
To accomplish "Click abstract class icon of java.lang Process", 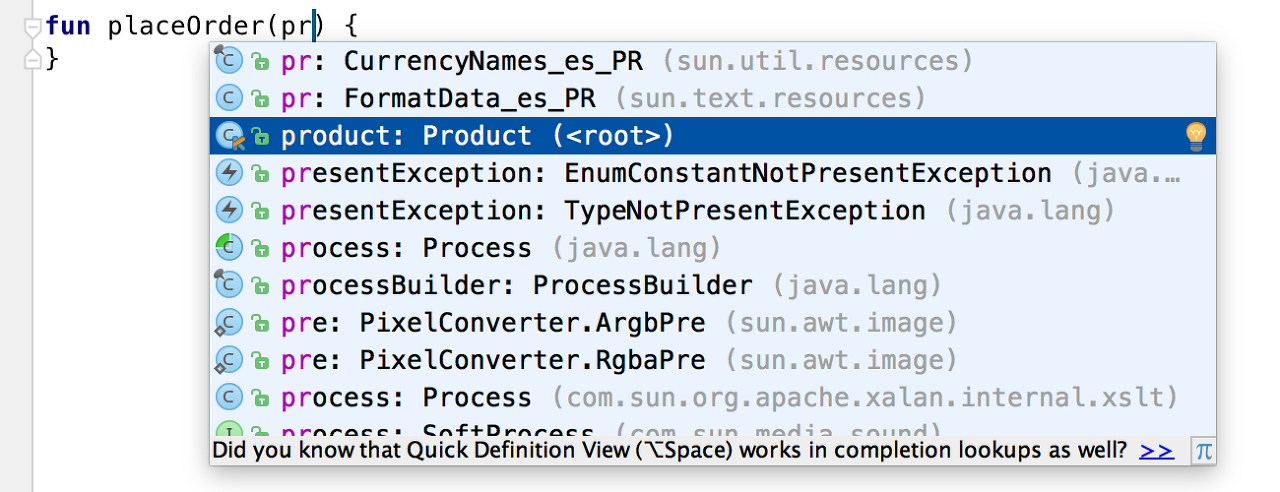I will pos(230,248).
